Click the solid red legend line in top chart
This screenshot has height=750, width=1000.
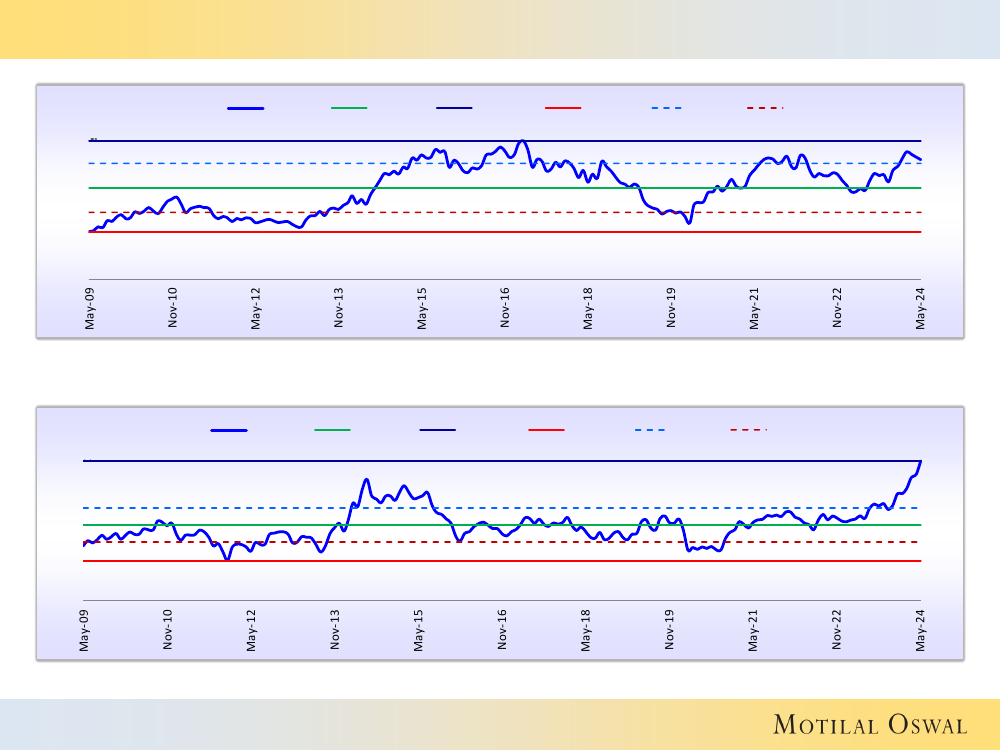click(563, 107)
